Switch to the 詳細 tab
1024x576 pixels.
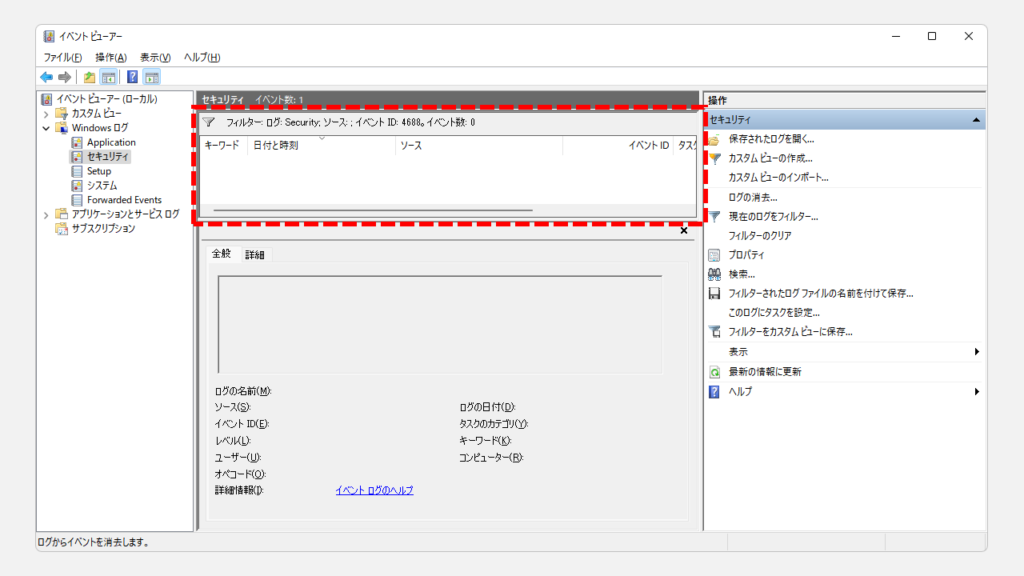click(x=255, y=255)
